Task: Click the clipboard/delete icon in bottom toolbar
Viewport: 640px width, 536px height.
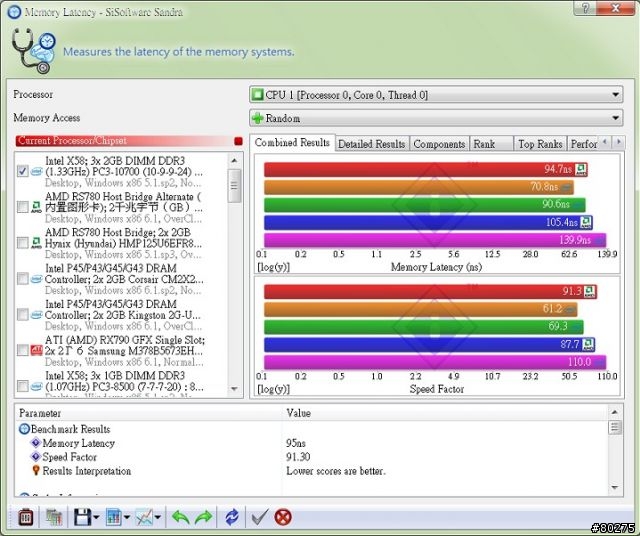Action: (26, 517)
